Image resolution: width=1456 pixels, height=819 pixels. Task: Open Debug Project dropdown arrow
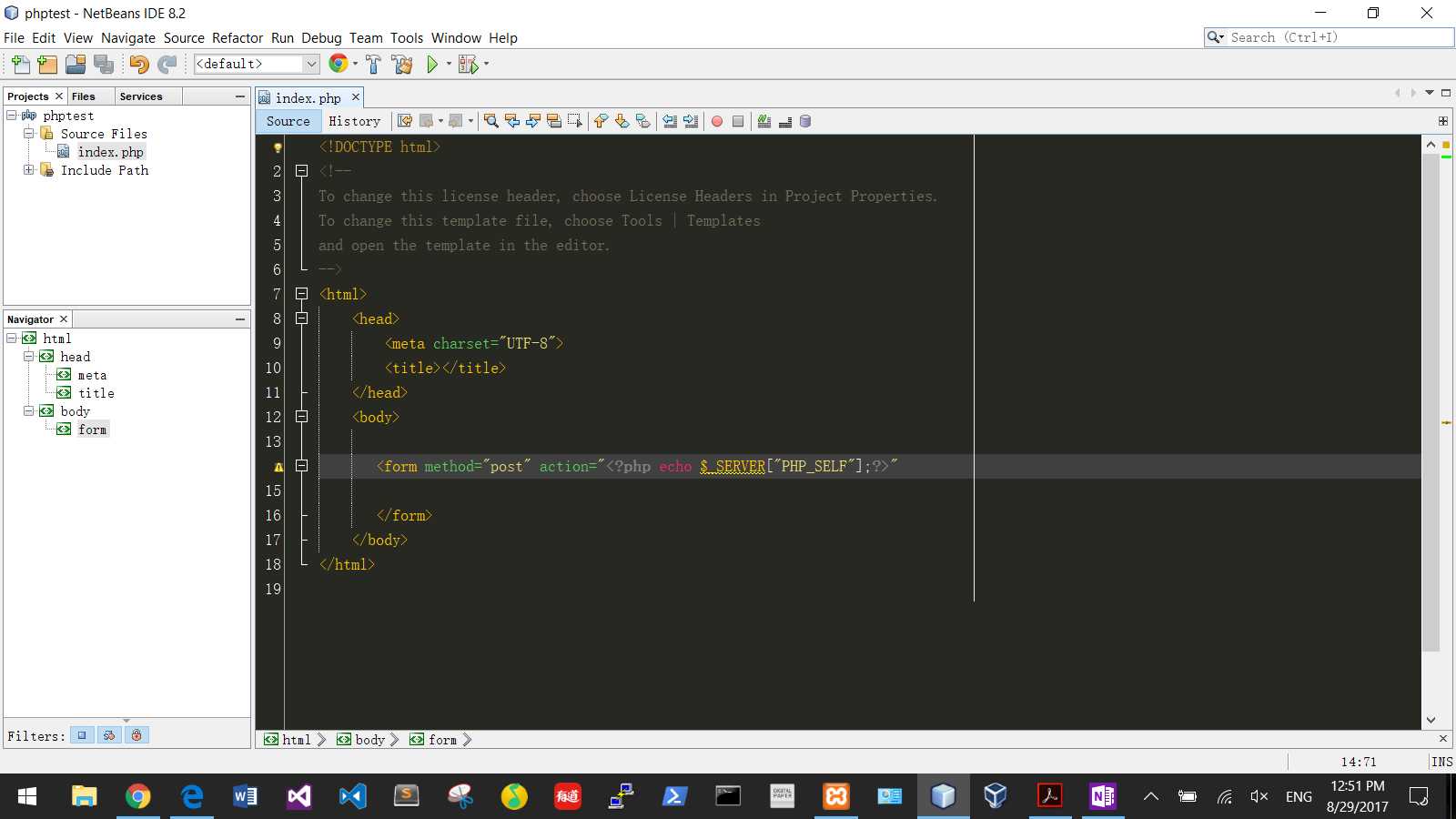[486, 64]
